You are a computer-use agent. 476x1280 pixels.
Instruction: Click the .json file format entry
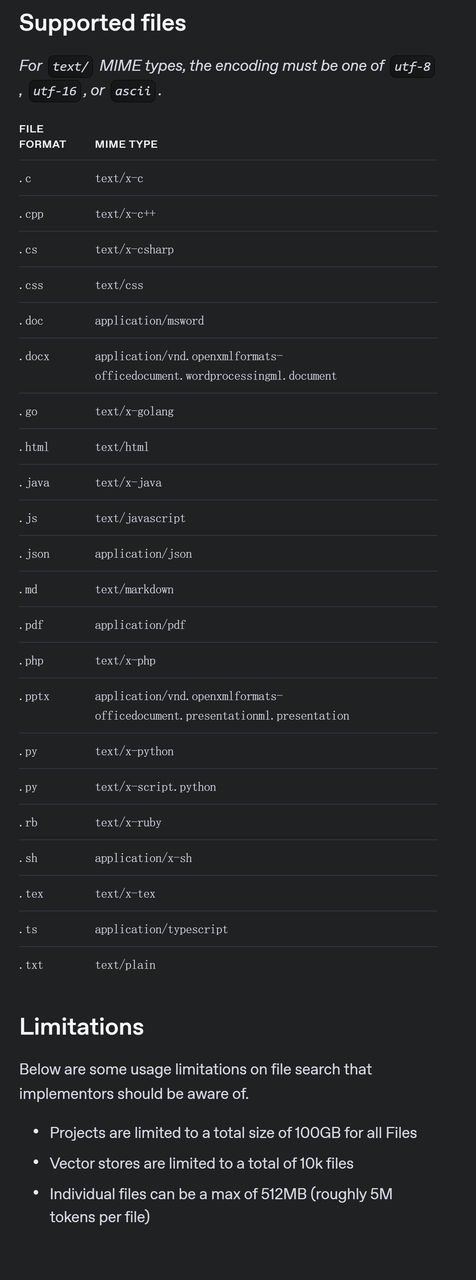34,554
